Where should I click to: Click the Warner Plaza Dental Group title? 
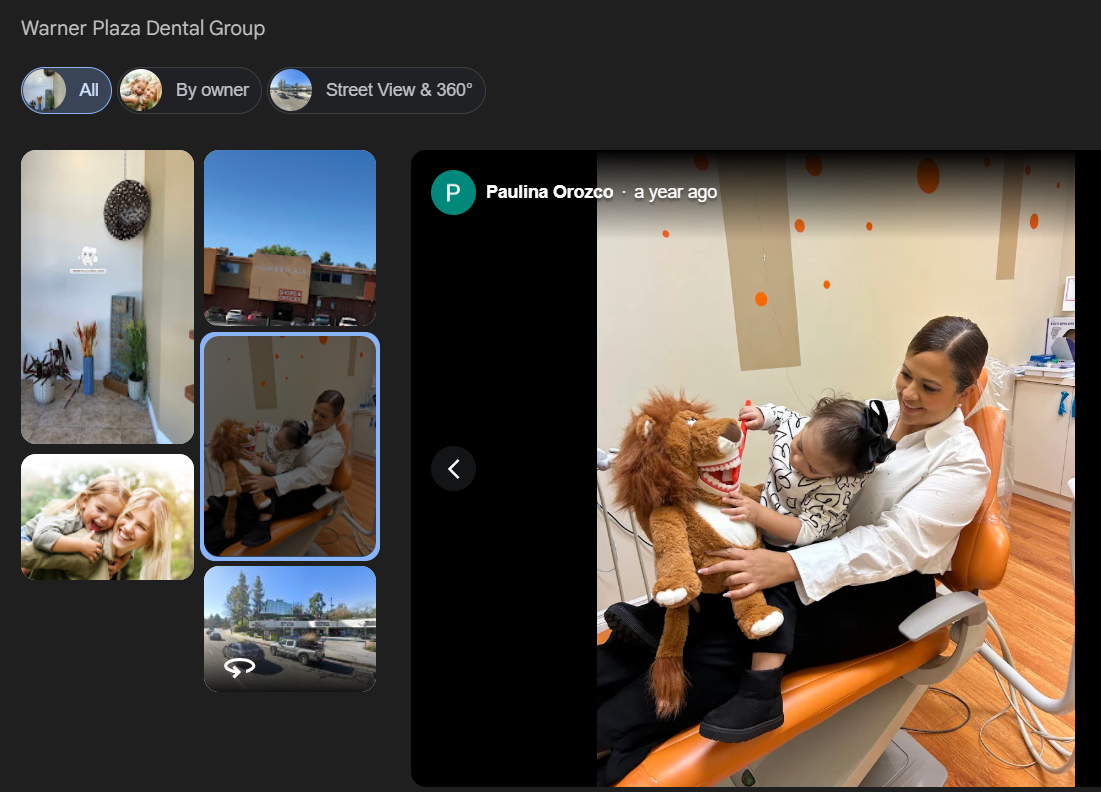click(x=143, y=28)
